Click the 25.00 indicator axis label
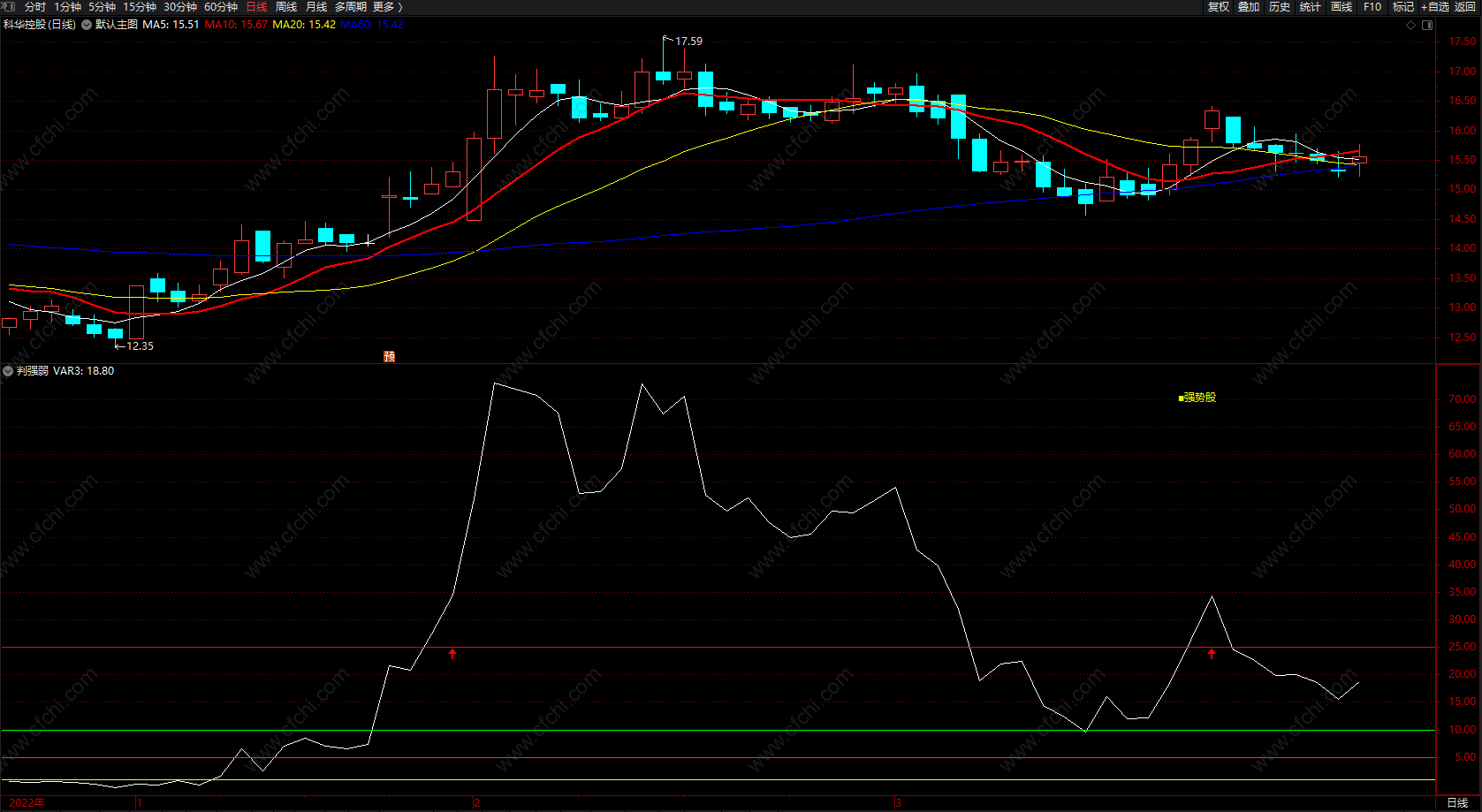This screenshot has height=812, width=1482. 1463,647
